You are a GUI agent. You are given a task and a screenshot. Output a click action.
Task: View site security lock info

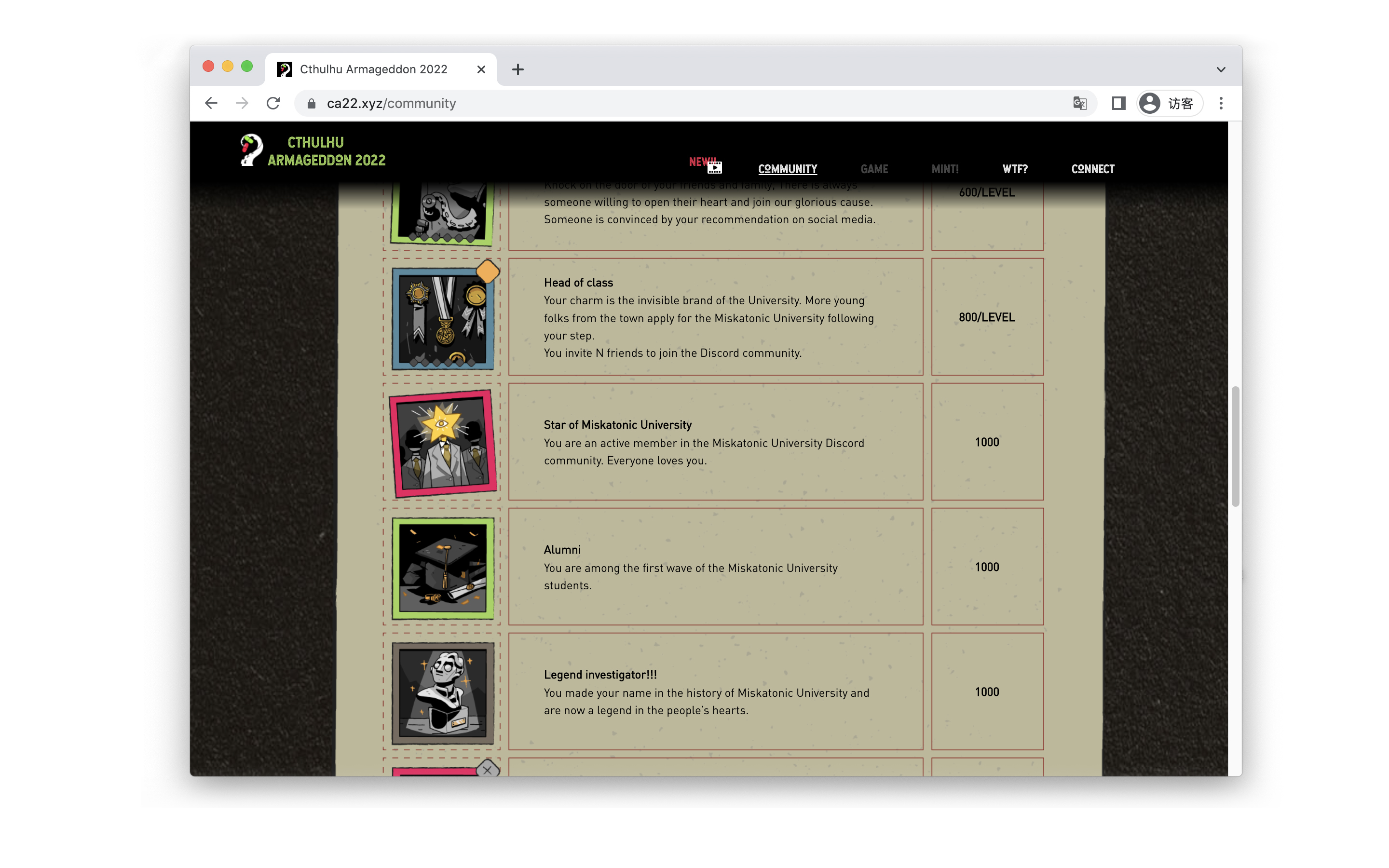[312, 103]
